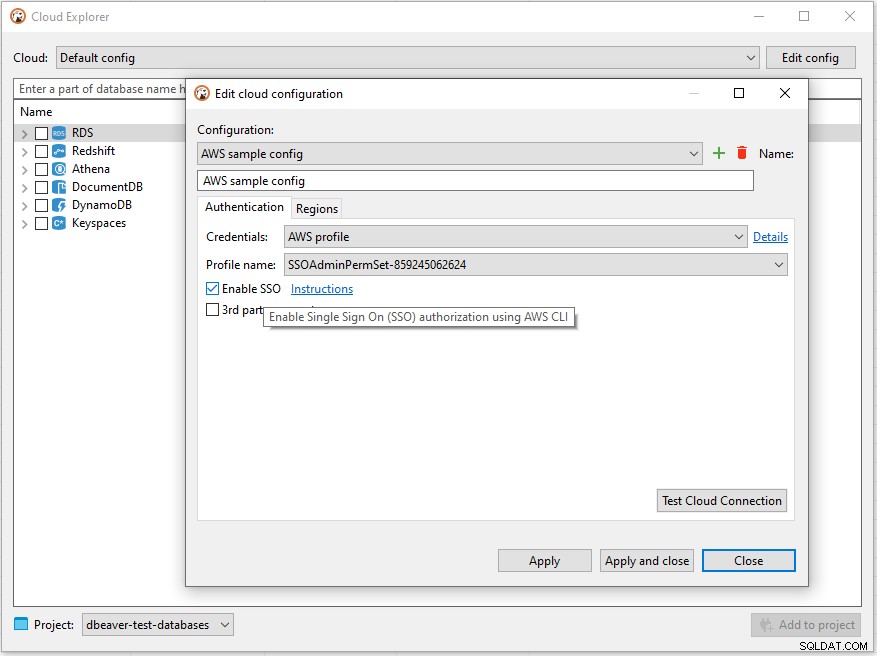
Task: Expand the DynamoDB tree node
Action: [24, 206]
